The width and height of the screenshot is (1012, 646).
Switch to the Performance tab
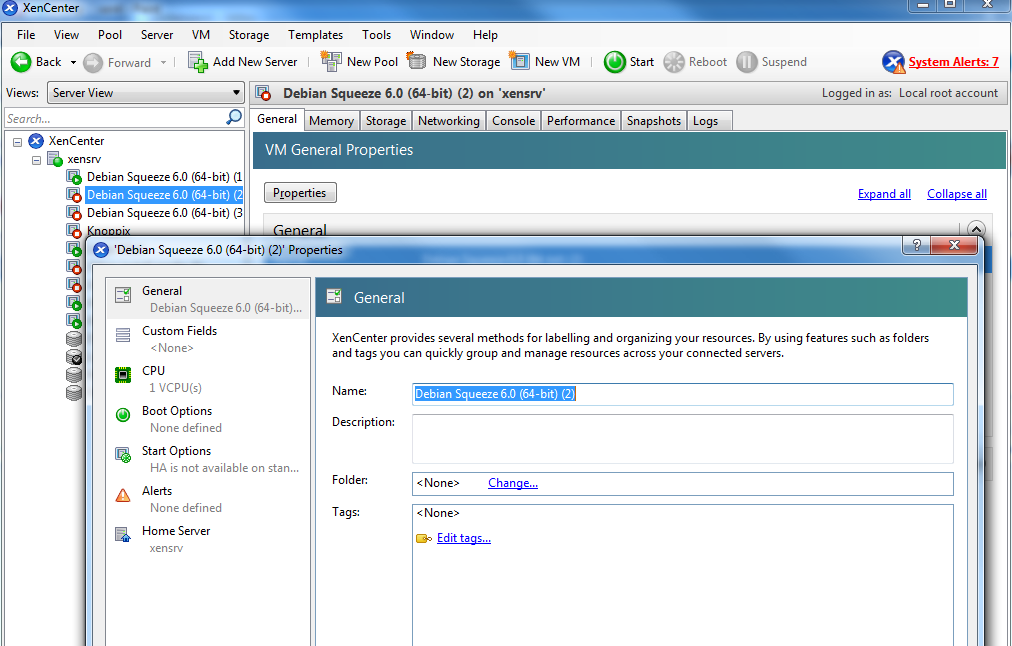[x=581, y=121]
